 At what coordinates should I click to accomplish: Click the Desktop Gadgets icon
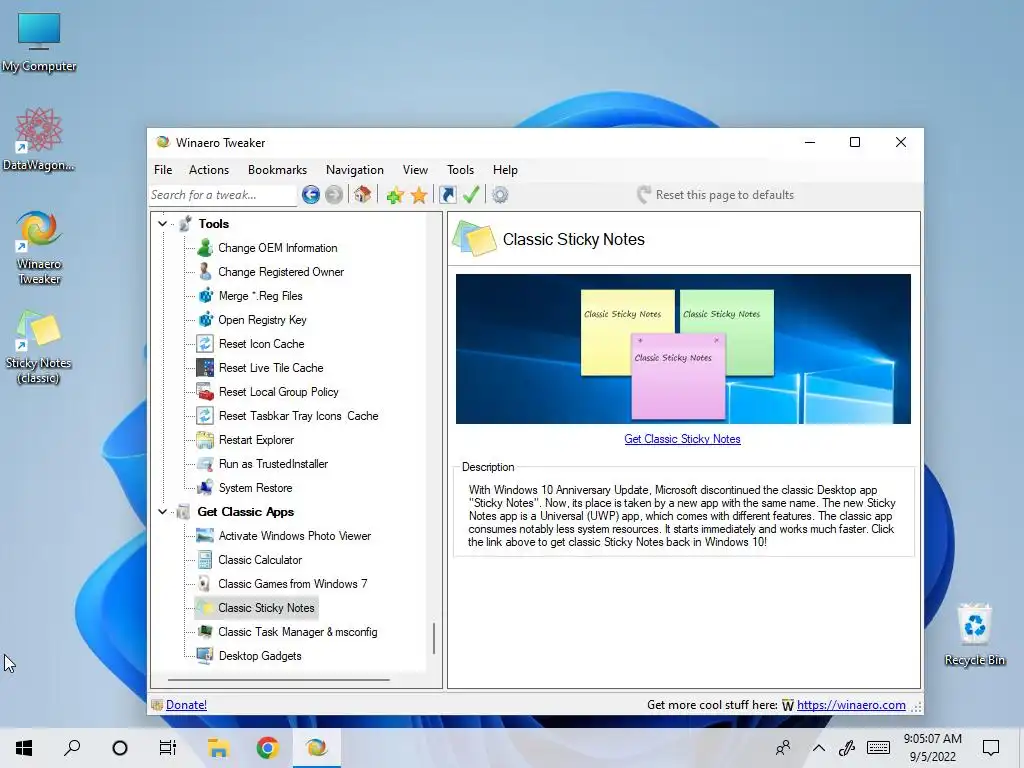205,656
